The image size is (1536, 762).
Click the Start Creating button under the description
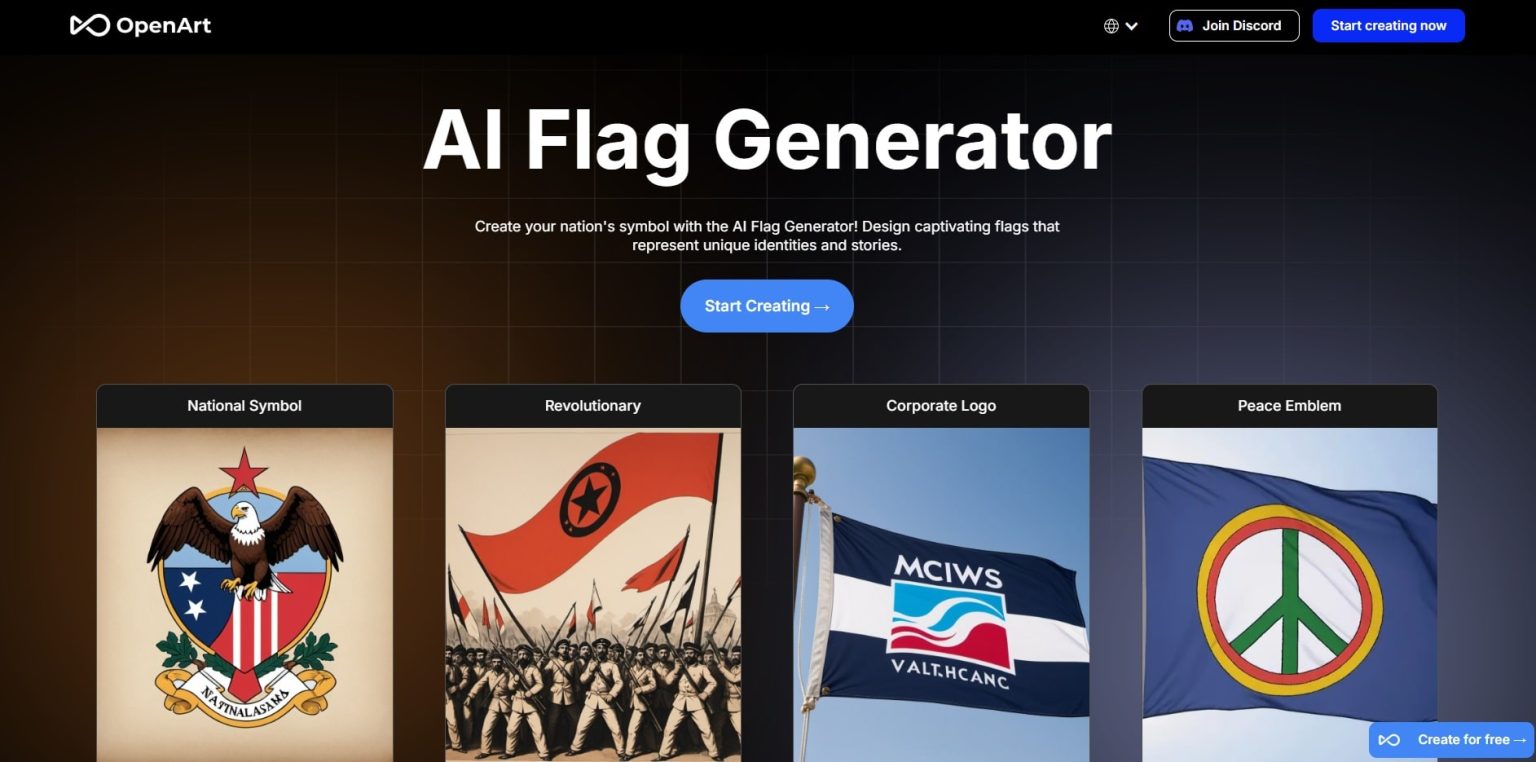[x=767, y=306]
